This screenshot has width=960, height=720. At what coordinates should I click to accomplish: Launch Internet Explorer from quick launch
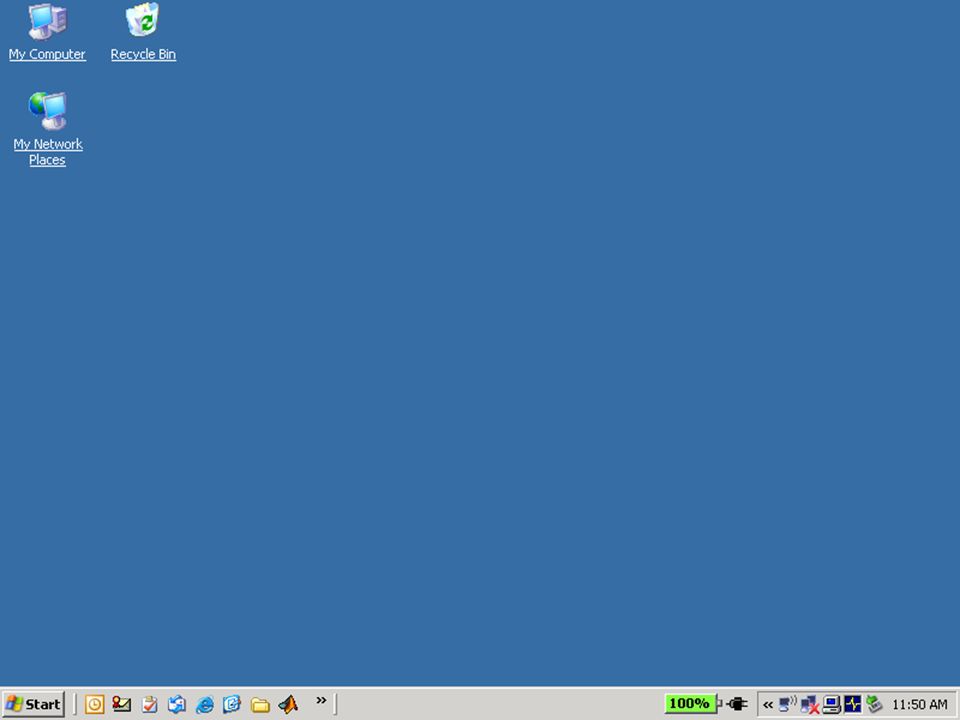[204, 705]
